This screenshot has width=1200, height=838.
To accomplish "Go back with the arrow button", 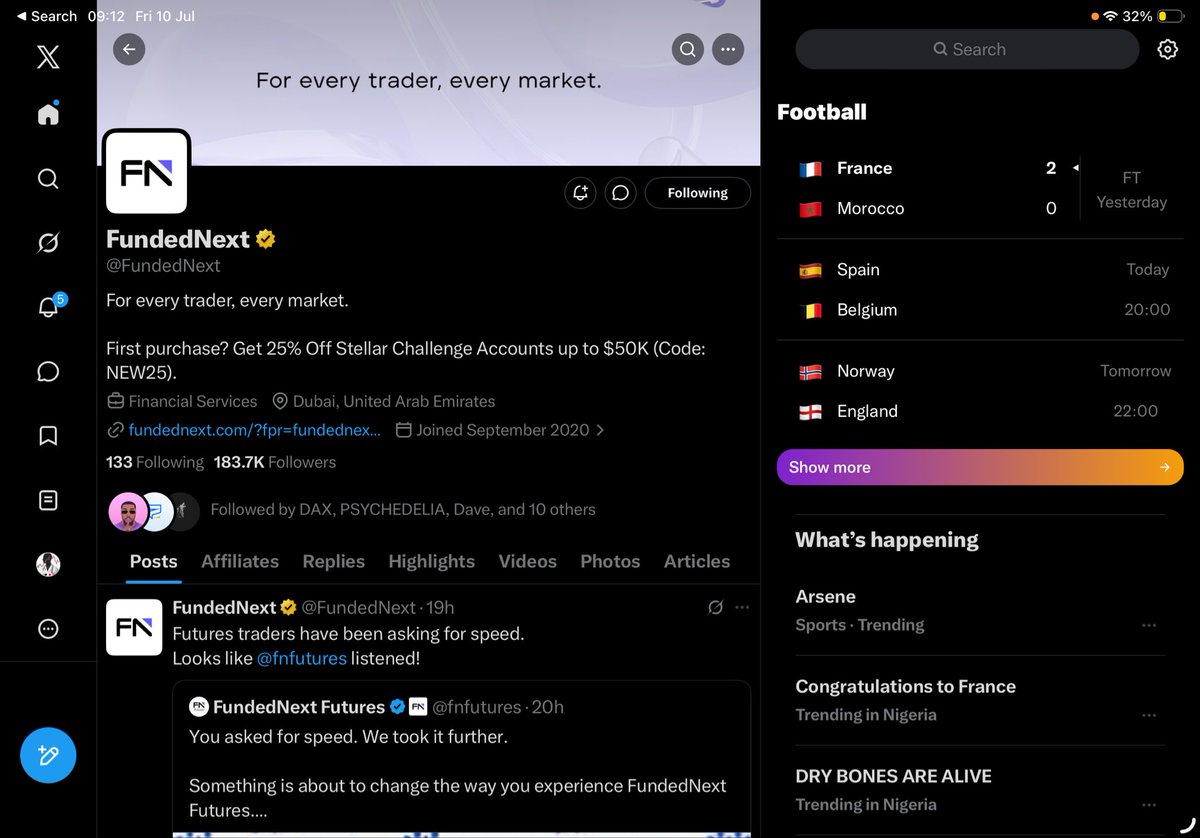I will (129, 49).
